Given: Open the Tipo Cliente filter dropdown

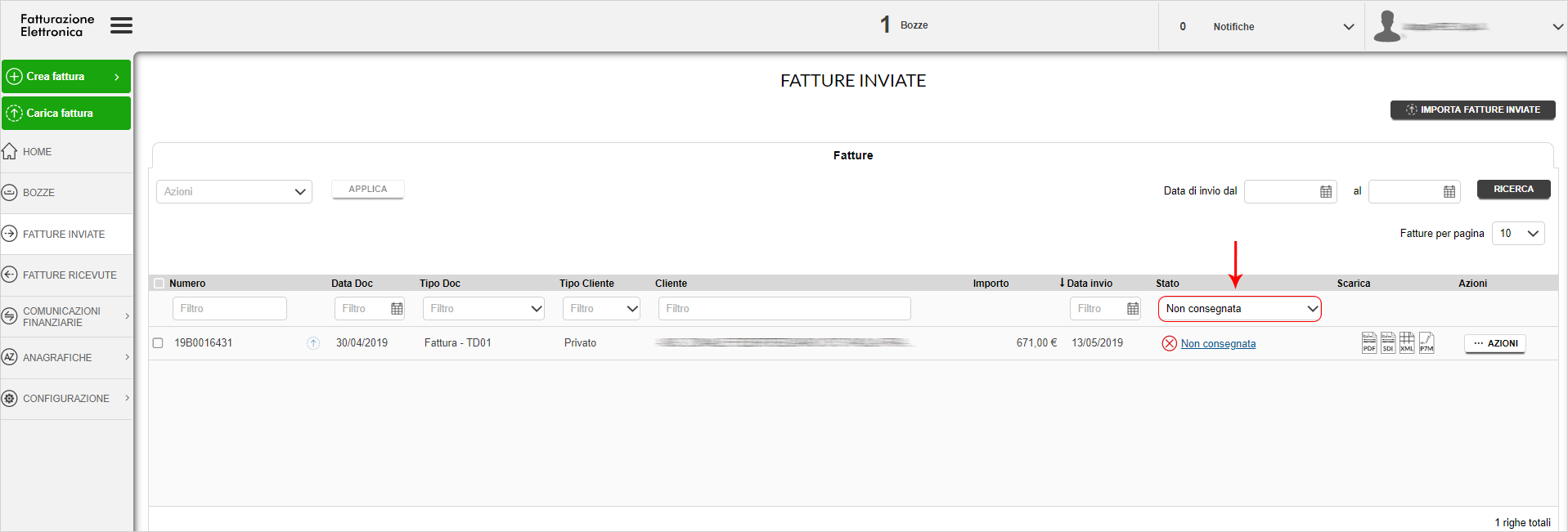Looking at the screenshot, I should pyautogui.click(x=601, y=309).
